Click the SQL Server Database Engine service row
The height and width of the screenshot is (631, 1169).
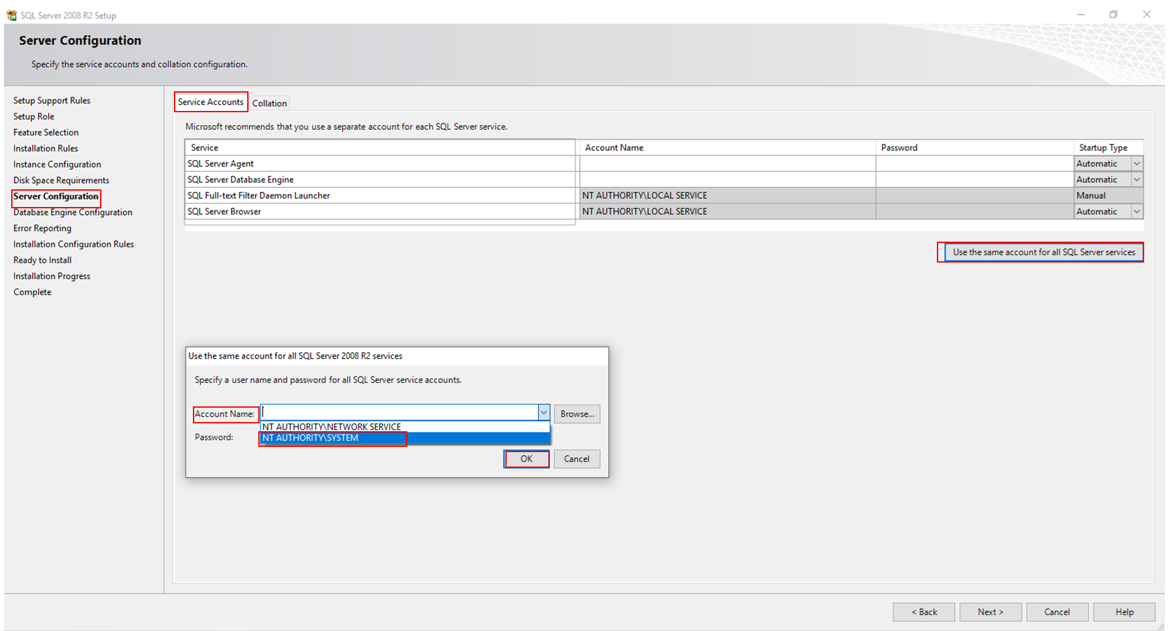[x=380, y=180]
